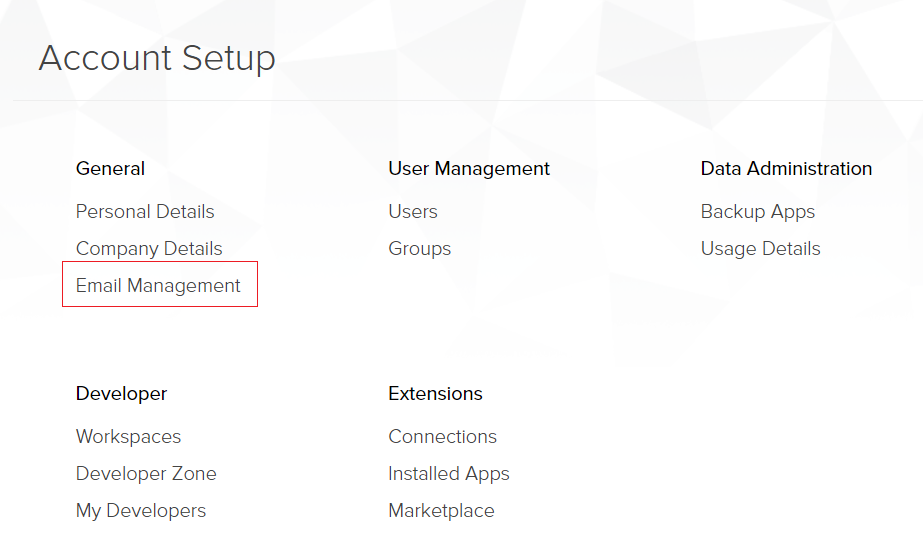Image resolution: width=923 pixels, height=553 pixels.
Task: Open Groups under User Management
Action: pyautogui.click(x=420, y=249)
